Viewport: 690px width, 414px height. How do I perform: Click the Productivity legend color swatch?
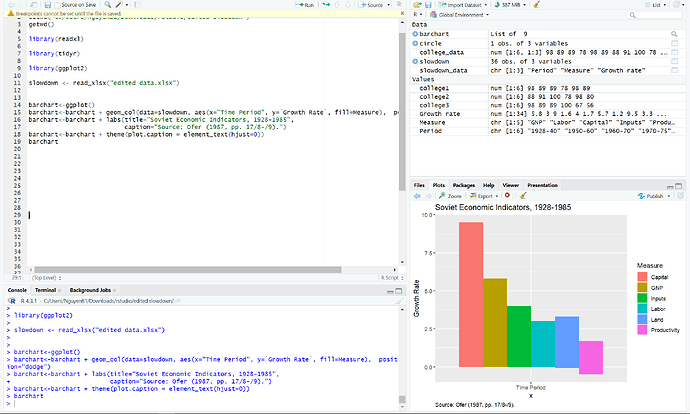click(x=642, y=330)
